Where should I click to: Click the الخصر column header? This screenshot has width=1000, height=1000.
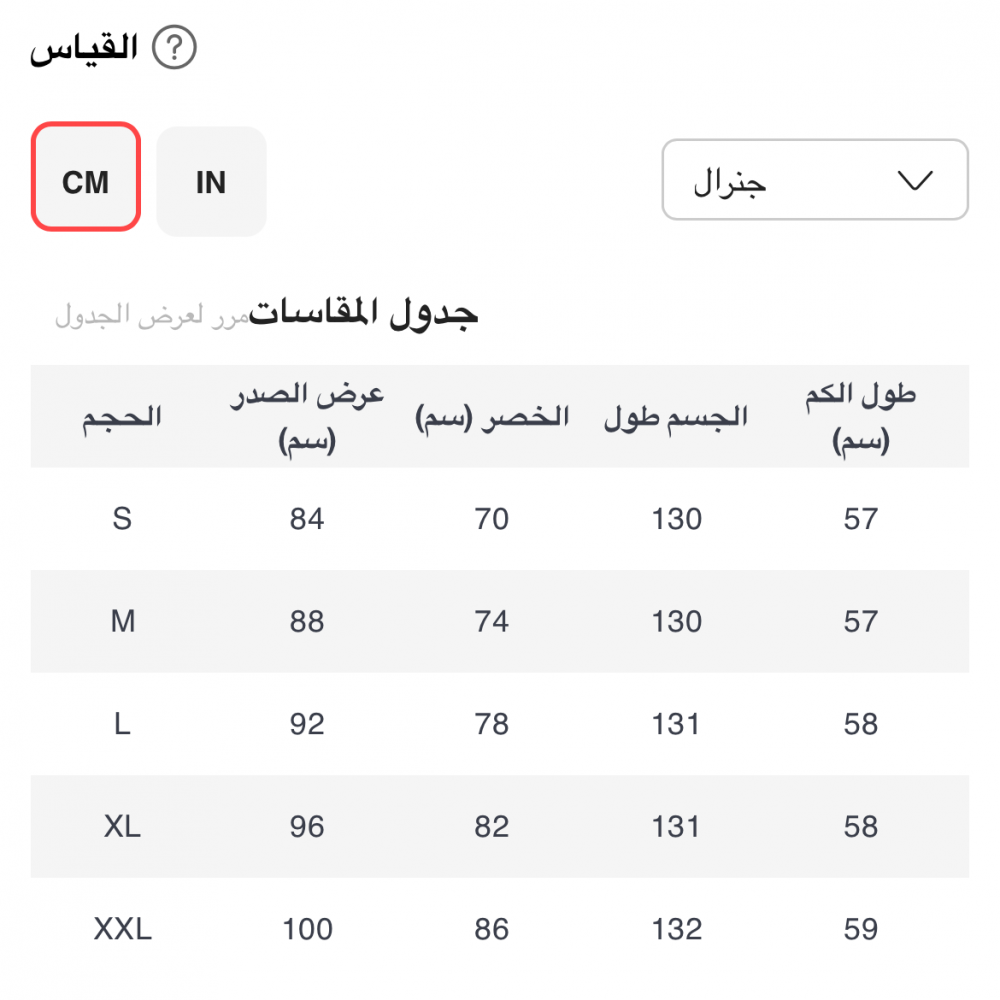(x=492, y=417)
